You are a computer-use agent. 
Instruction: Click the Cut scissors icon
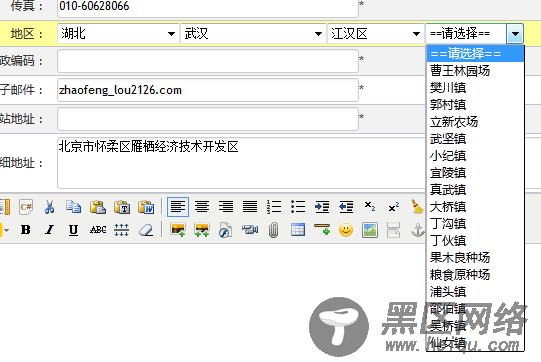pos(50,207)
